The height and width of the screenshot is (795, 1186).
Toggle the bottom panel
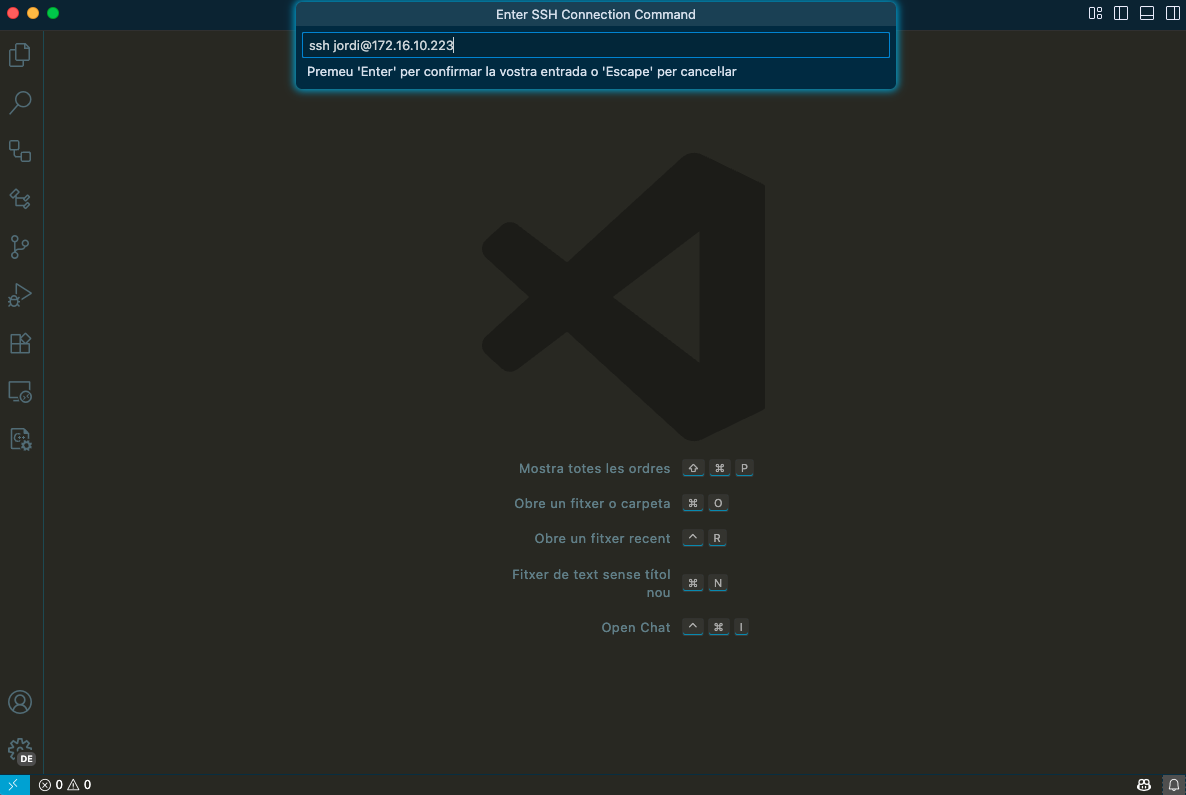1147,14
